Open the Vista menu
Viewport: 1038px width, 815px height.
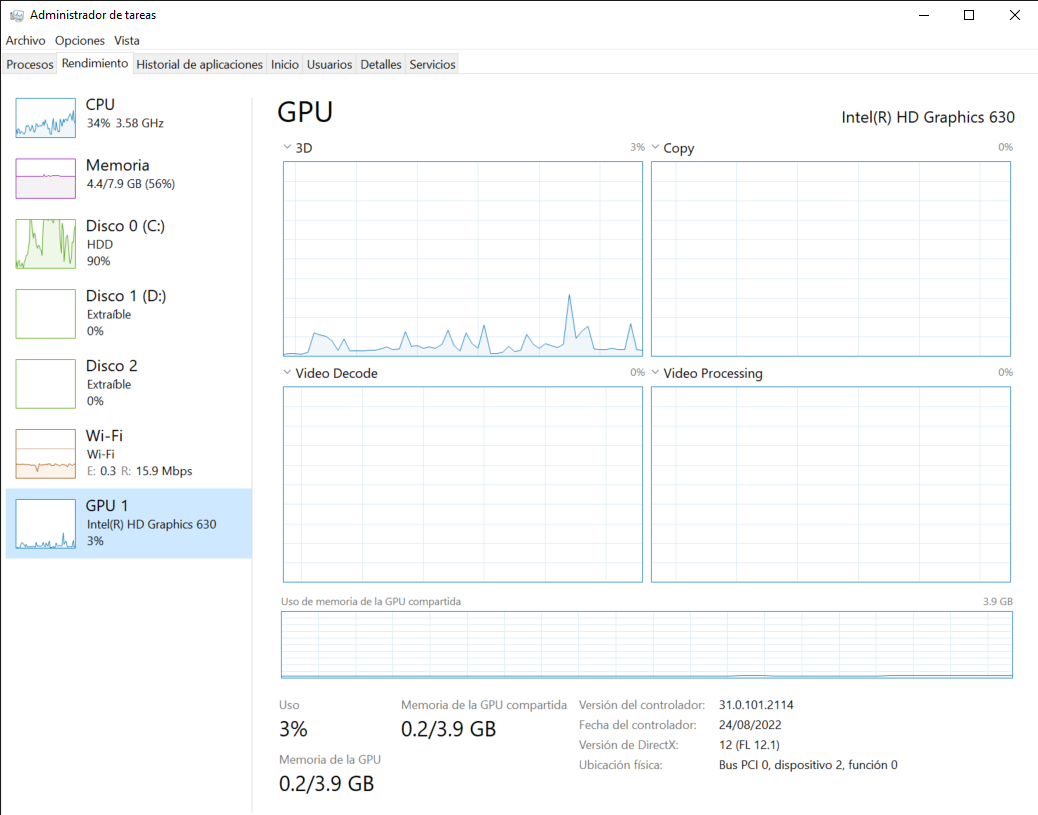(x=126, y=40)
